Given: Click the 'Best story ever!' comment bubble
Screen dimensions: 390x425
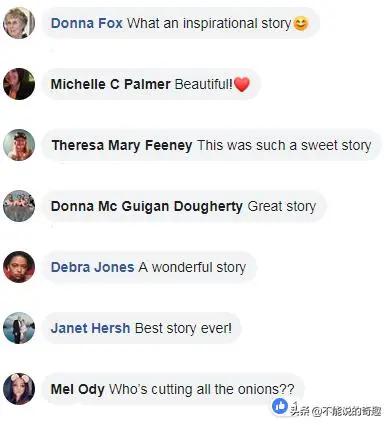Looking at the screenshot, I should pos(142,328).
